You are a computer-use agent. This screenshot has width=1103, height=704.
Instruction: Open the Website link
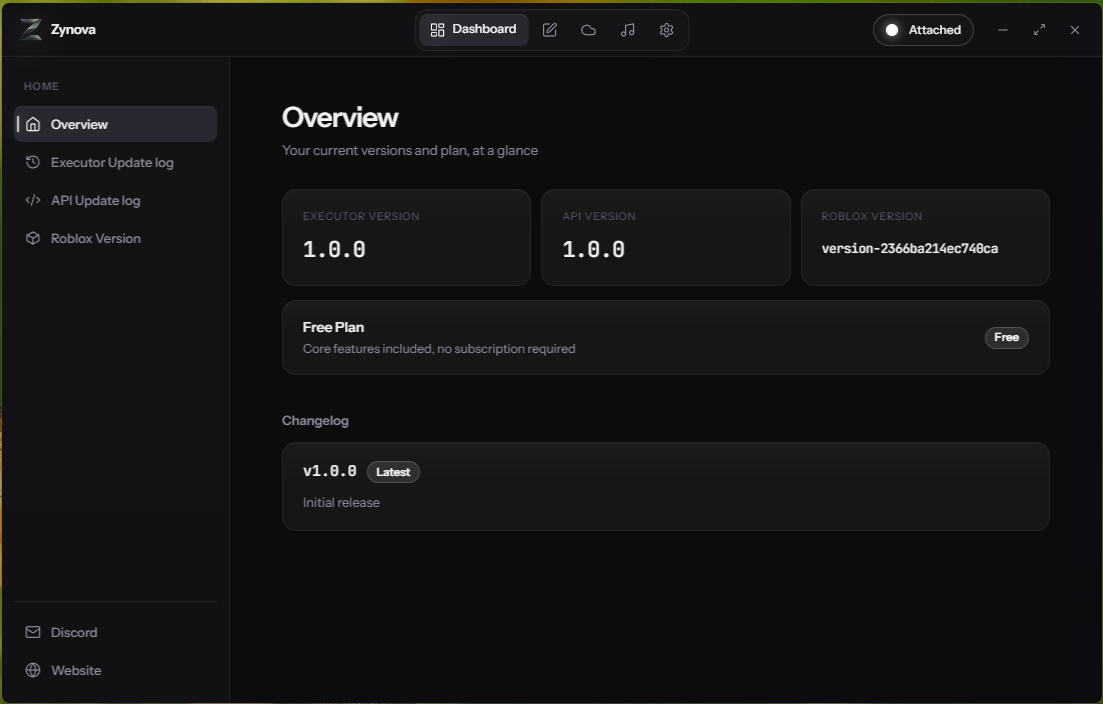pos(115,670)
